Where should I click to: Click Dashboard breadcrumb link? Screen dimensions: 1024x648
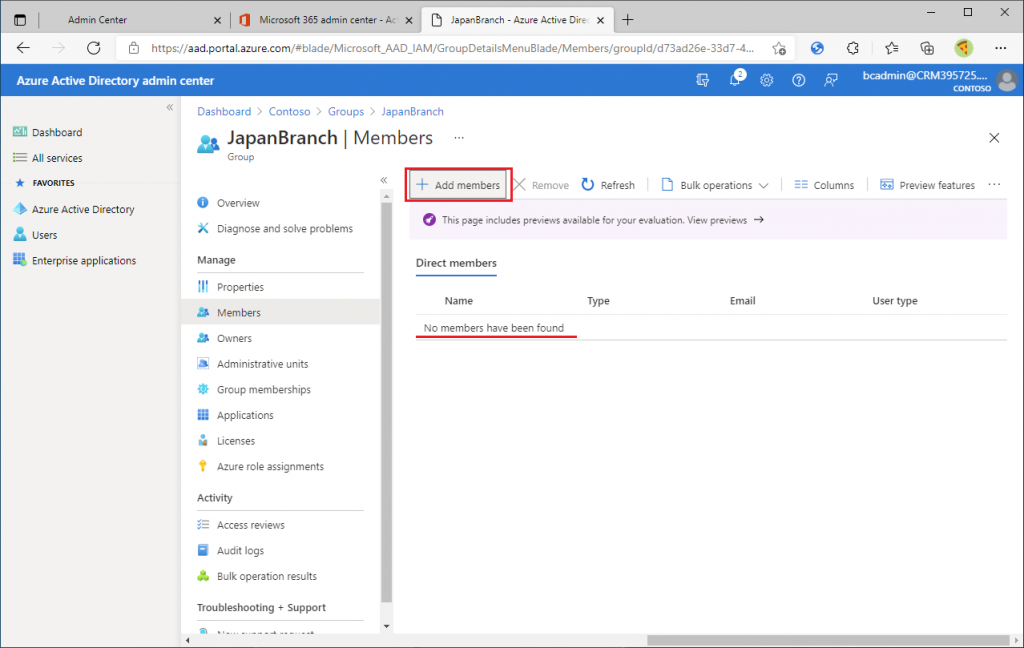click(x=224, y=112)
